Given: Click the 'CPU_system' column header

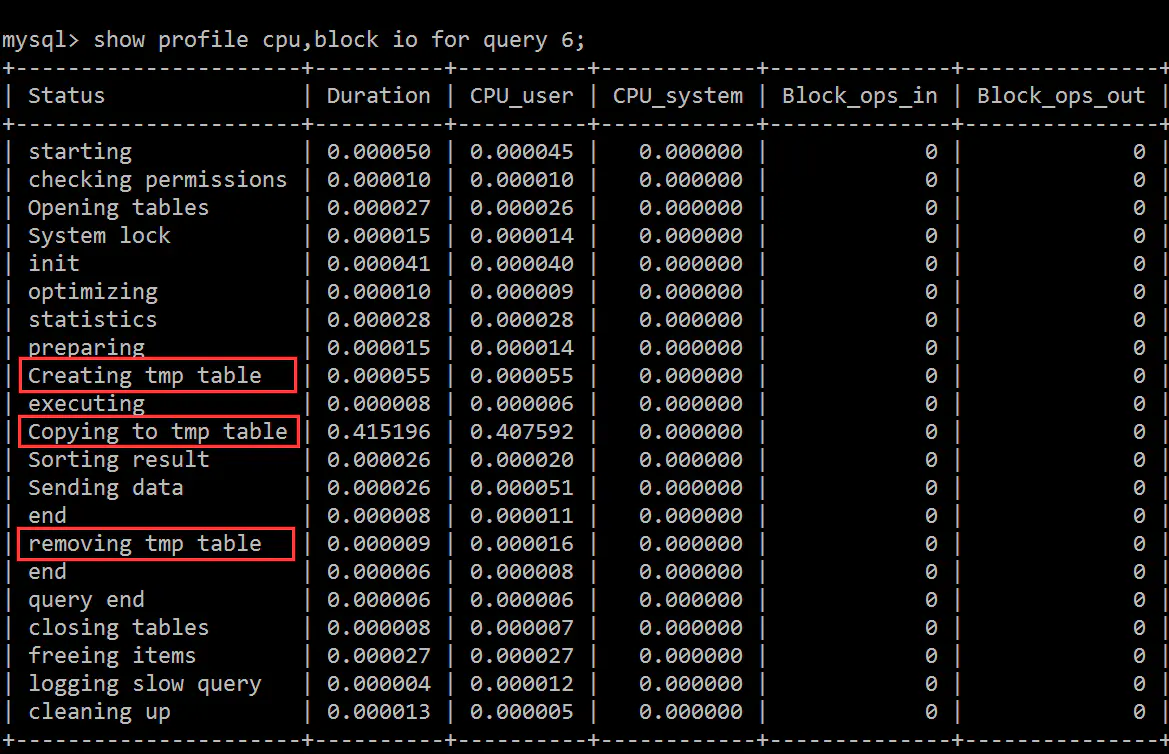Looking at the screenshot, I should pyautogui.click(x=677, y=95).
